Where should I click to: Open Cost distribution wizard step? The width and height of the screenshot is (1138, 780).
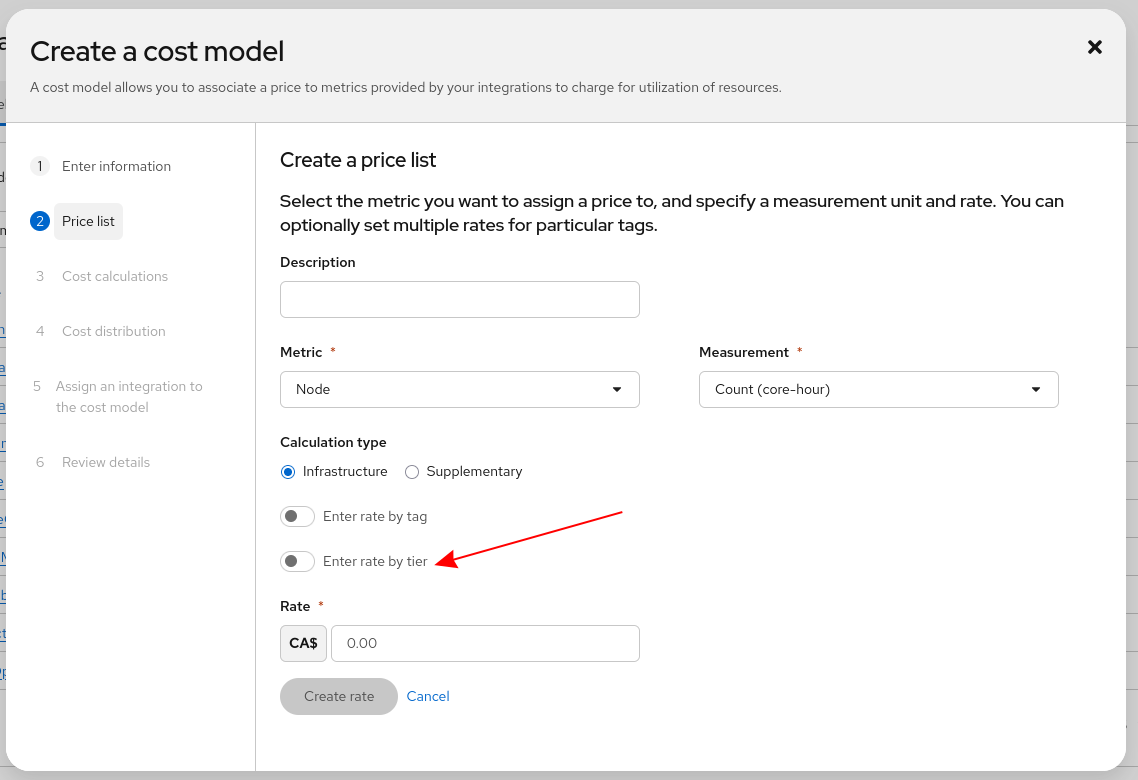coord(113,331)
